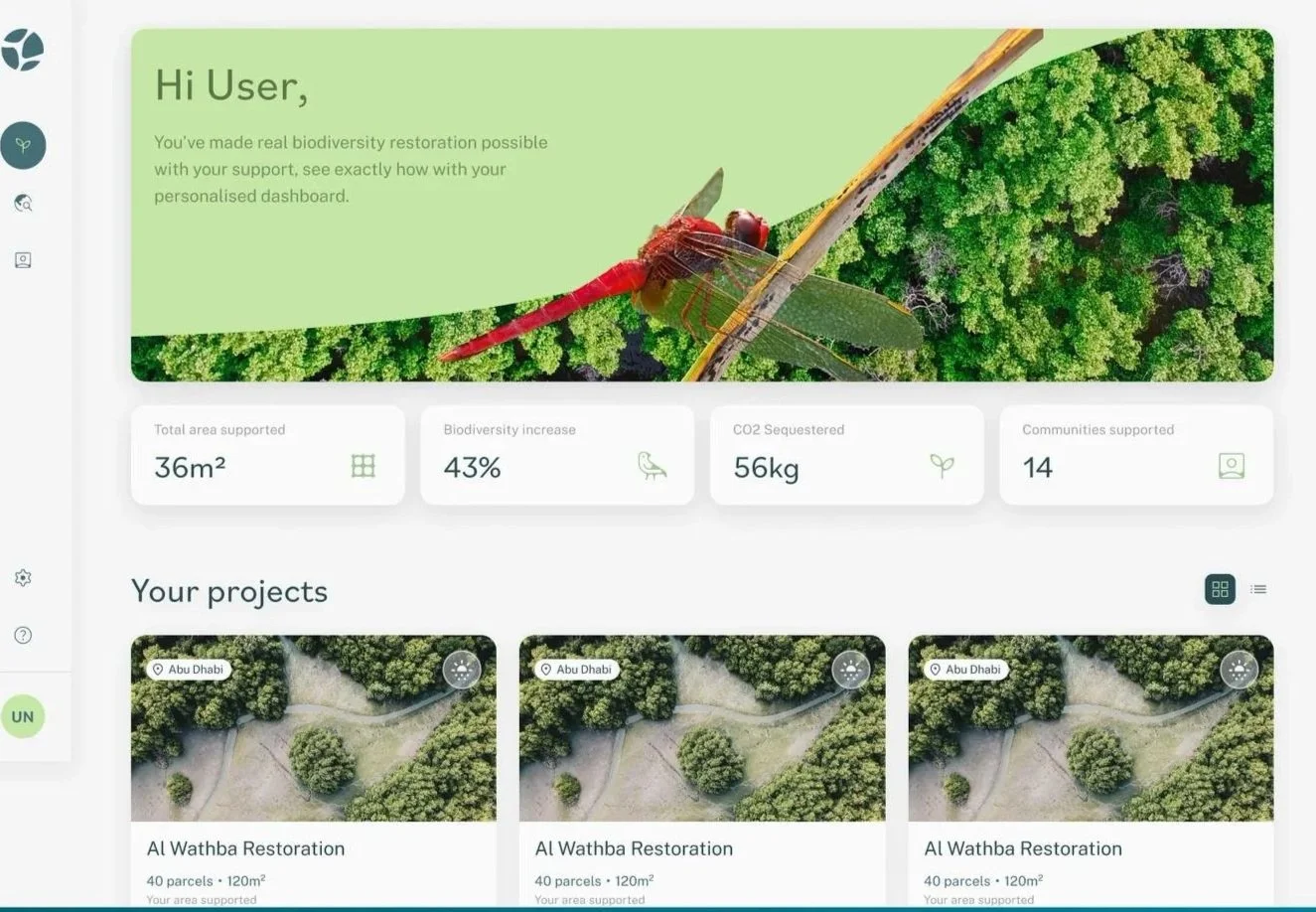Click Abu Dhabi location tag on second card
The image size is (1316, 912).
(x=576, y=670)
